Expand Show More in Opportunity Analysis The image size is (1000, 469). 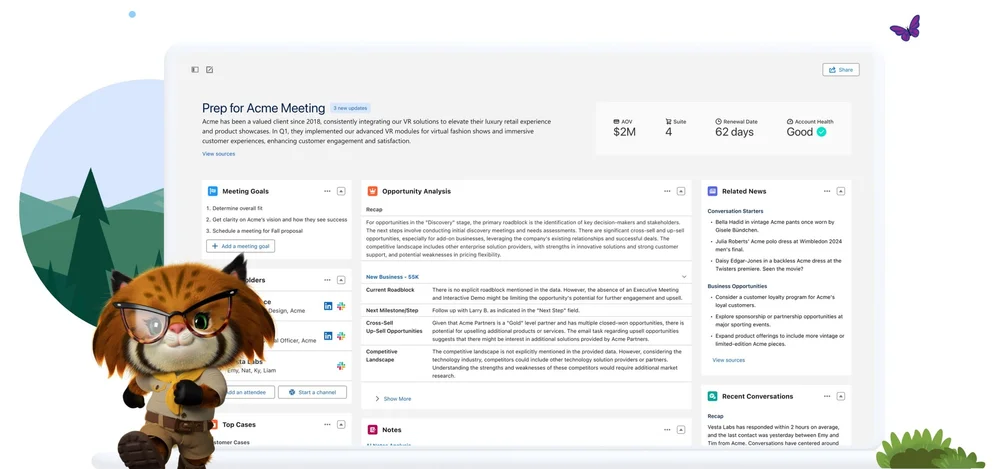(x=393, y=399)
